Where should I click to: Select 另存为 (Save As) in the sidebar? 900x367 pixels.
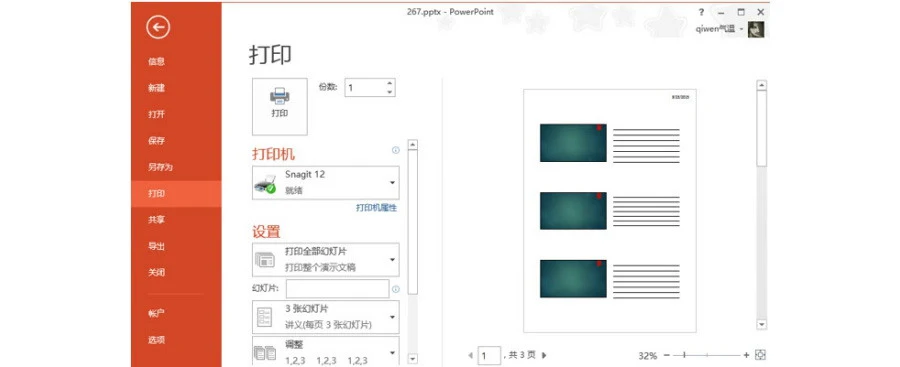pos(160,167)
